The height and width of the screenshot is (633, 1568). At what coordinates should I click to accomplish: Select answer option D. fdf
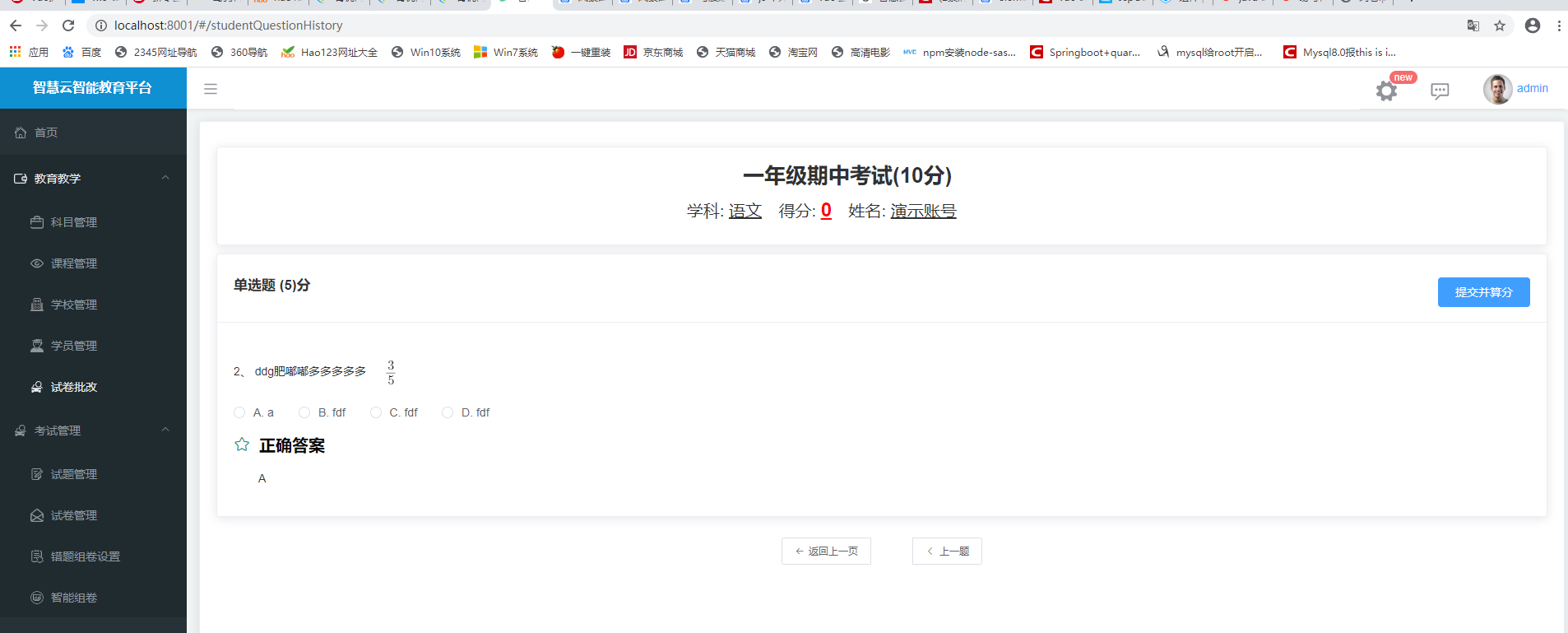(466, 412)
